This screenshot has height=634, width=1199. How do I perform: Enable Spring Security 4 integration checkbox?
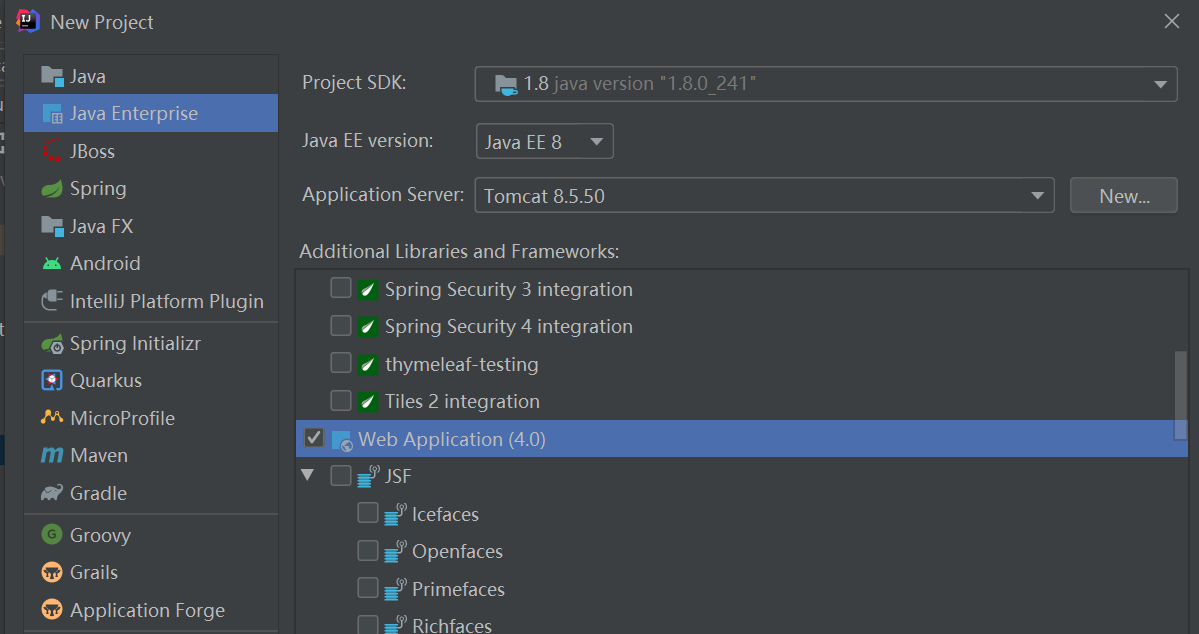coord(341,325)
